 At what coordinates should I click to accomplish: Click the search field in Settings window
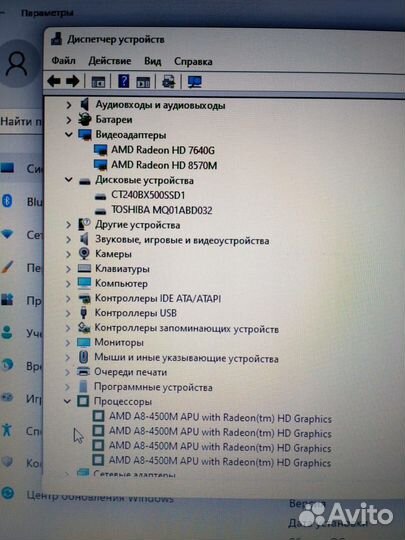click(21, 122)
